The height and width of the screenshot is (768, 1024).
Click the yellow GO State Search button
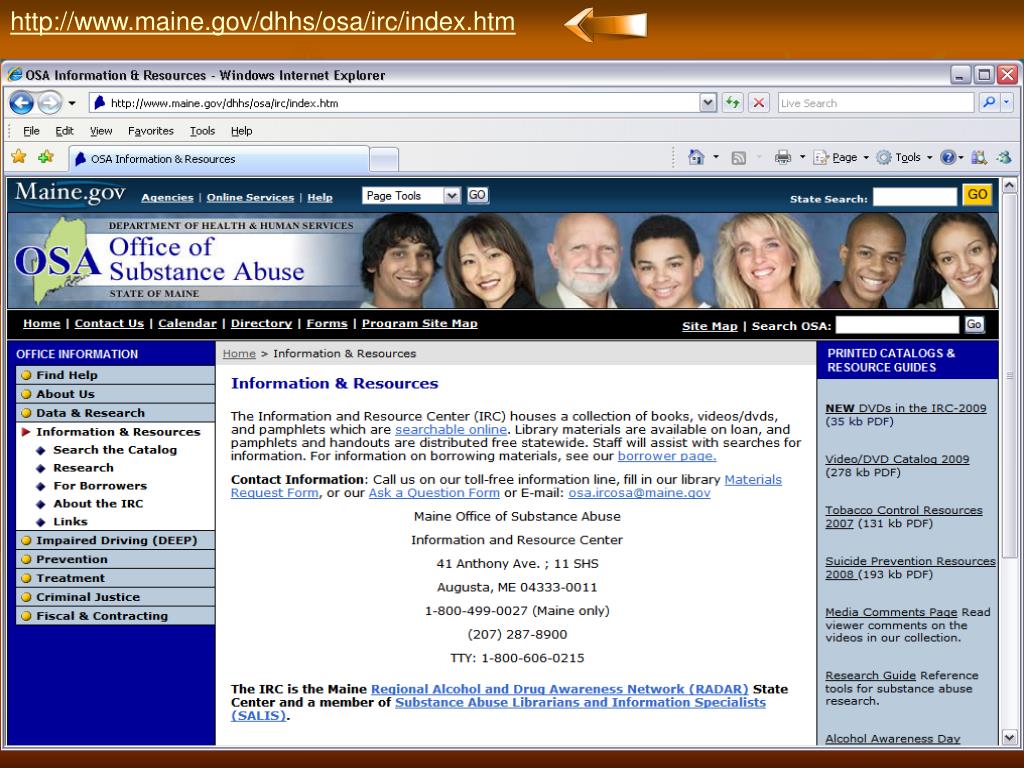[x=977, y=195]
